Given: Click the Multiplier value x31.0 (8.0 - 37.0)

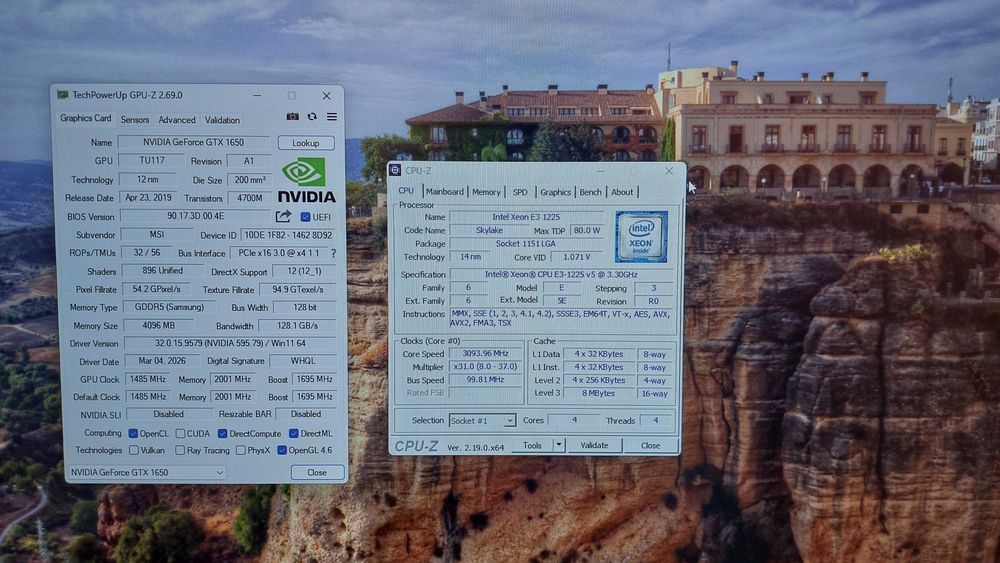Looking at the screenshot, I should click(485, 367).
